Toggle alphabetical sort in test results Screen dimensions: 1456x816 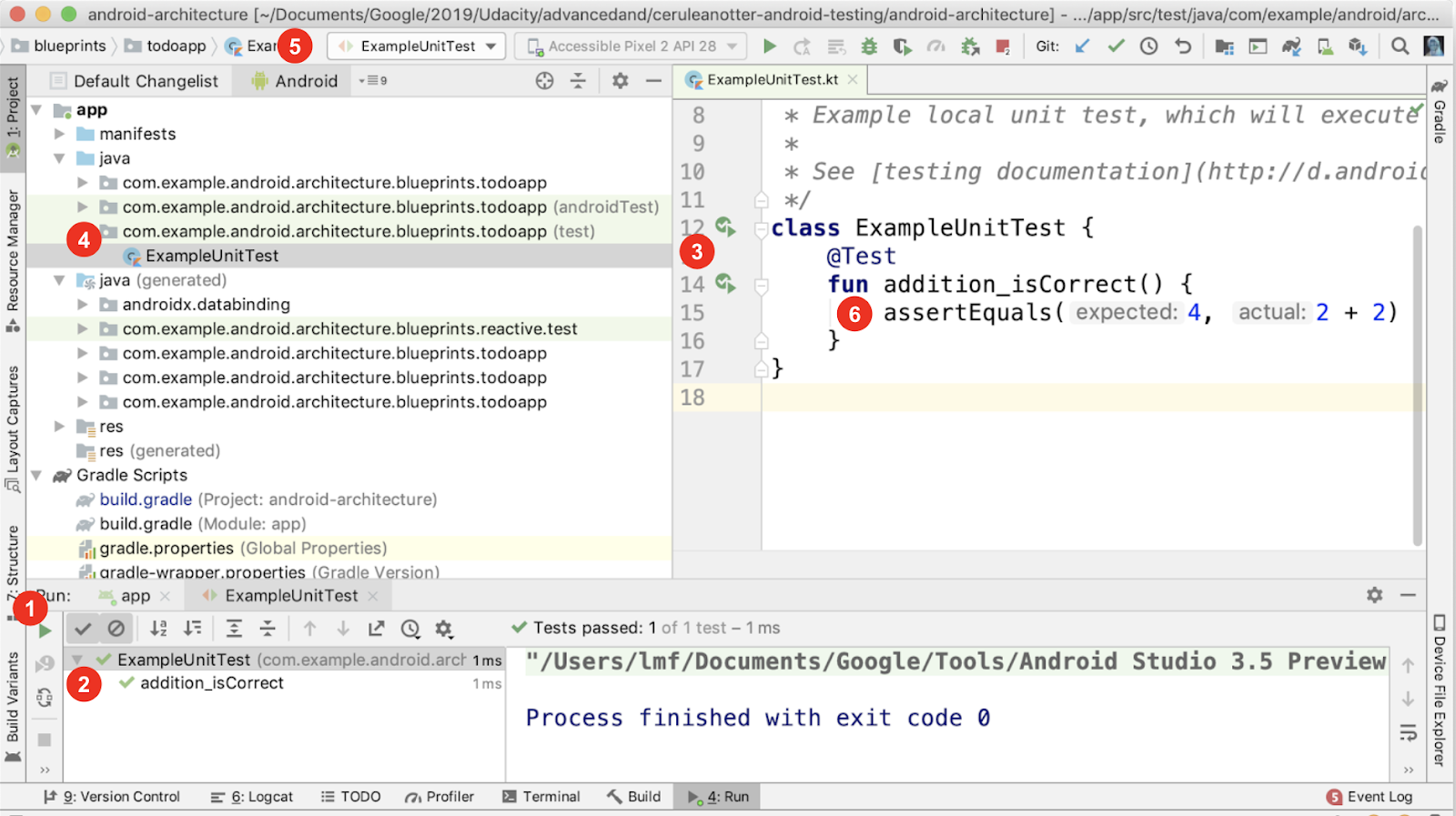click(158, 629)
